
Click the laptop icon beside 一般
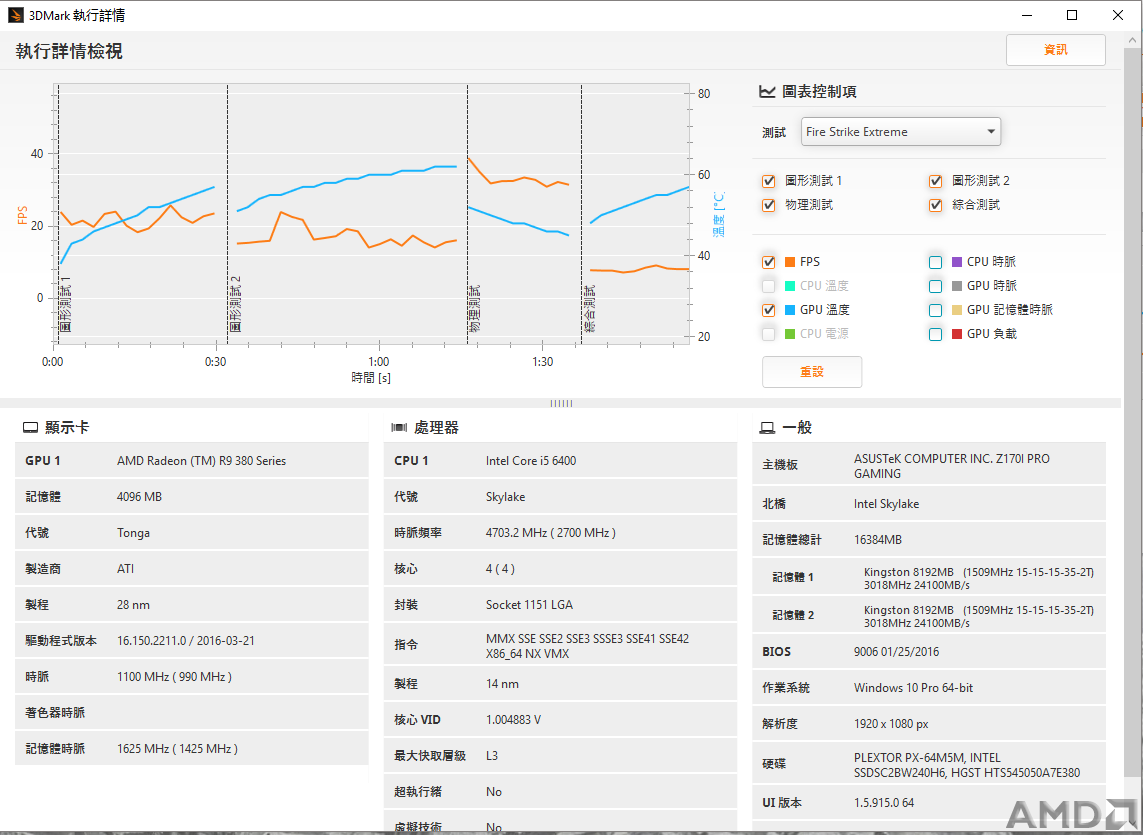click(768, 427)
